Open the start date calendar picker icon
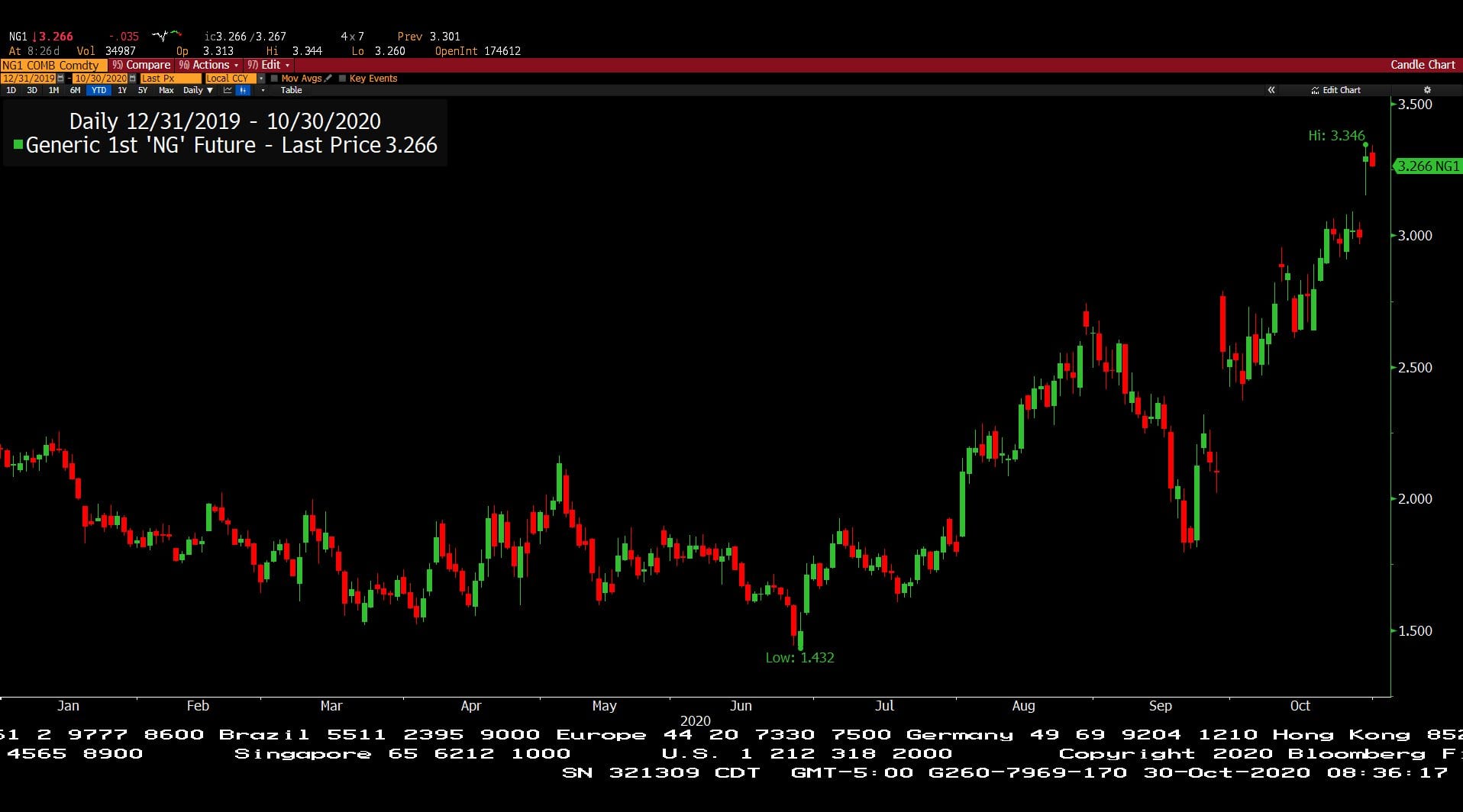1463x812 pixels. 60,79
